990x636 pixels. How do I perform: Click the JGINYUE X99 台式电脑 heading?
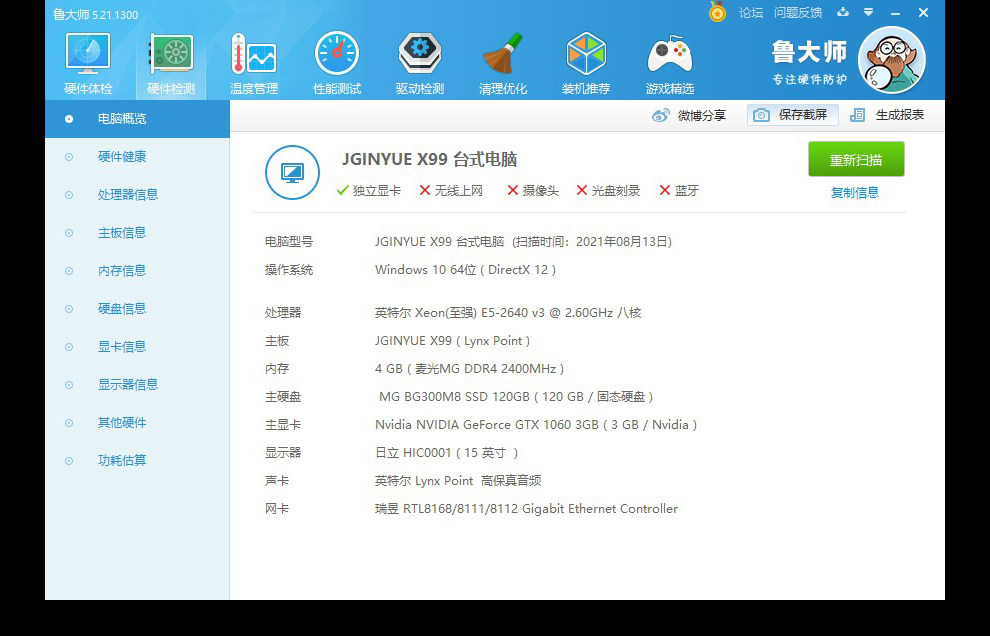pos(429,159)
